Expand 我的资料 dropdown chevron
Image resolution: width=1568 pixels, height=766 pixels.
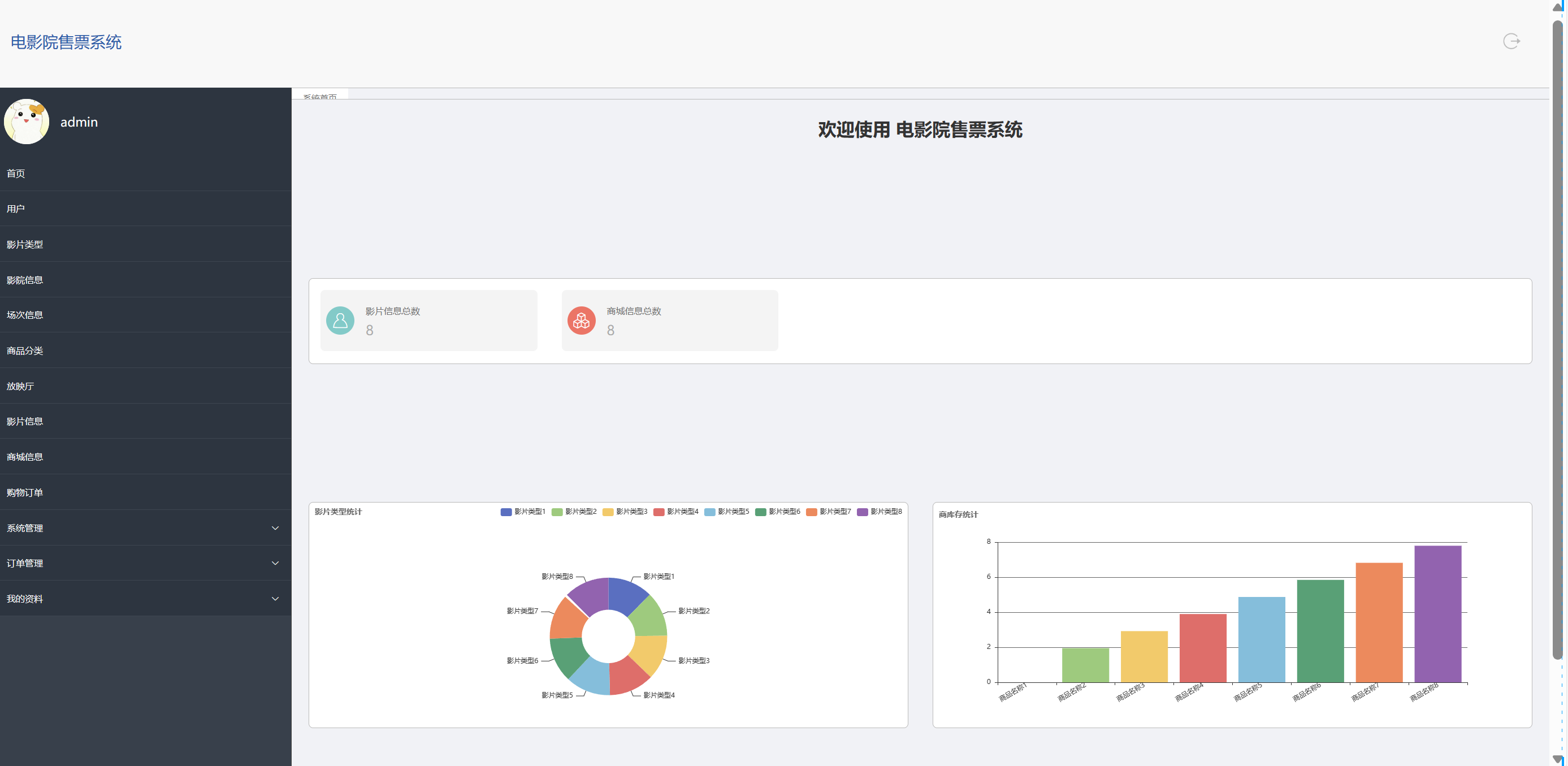point(275,599)
